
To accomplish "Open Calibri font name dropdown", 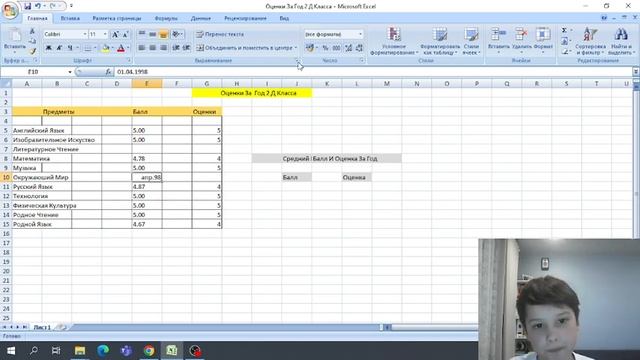I will [x=85, y=34].
